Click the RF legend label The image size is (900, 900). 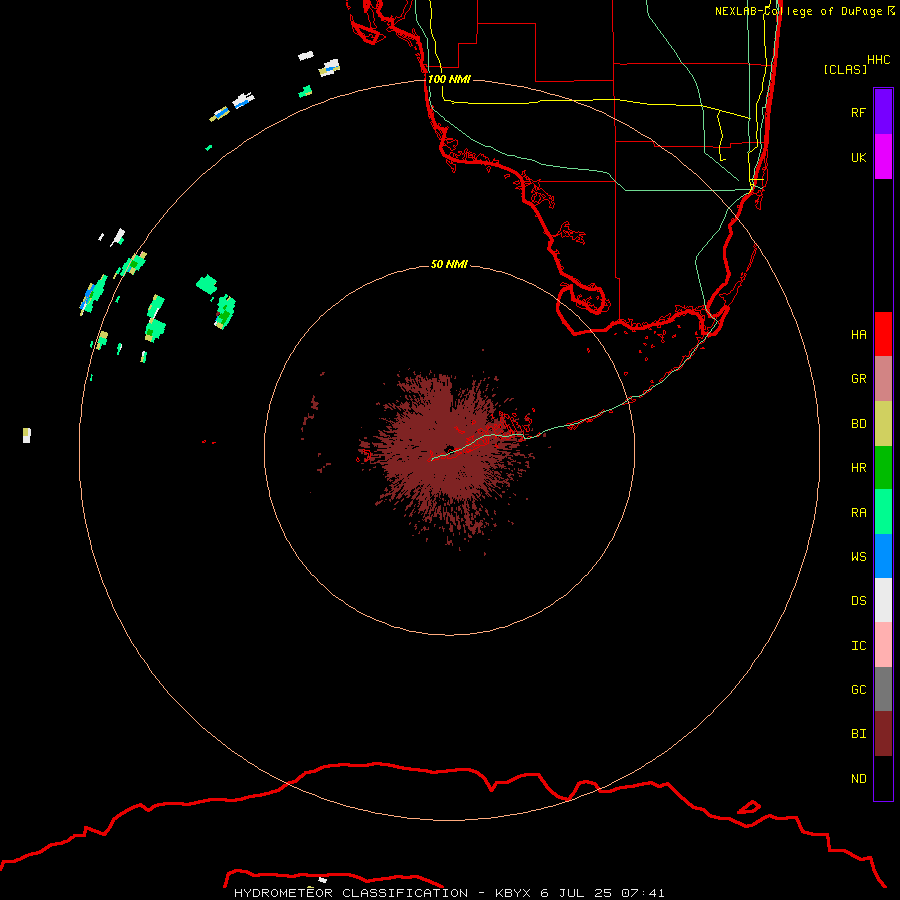point(858,112)
